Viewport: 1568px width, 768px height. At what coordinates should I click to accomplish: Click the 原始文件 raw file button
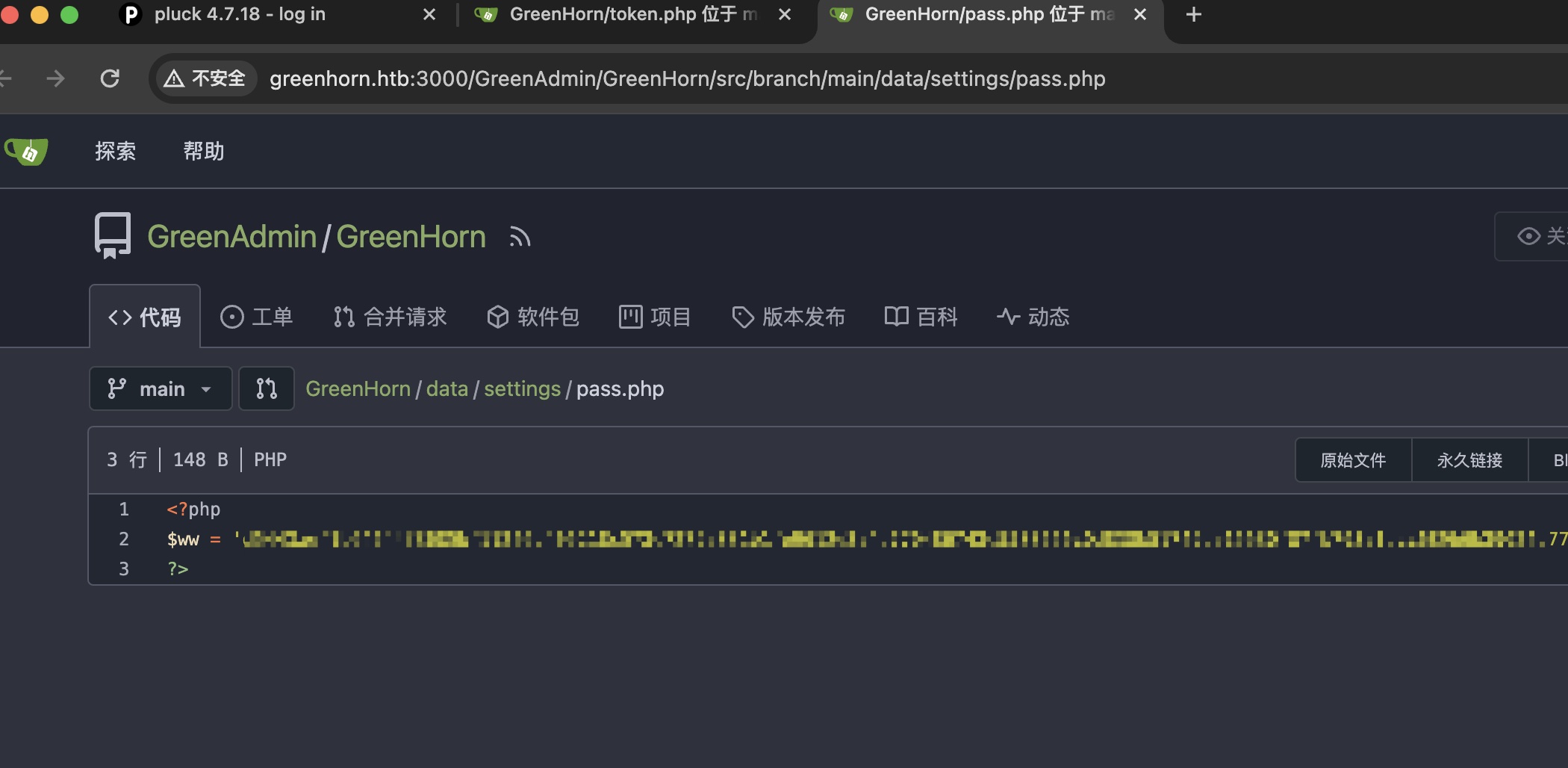point(1353,460)
